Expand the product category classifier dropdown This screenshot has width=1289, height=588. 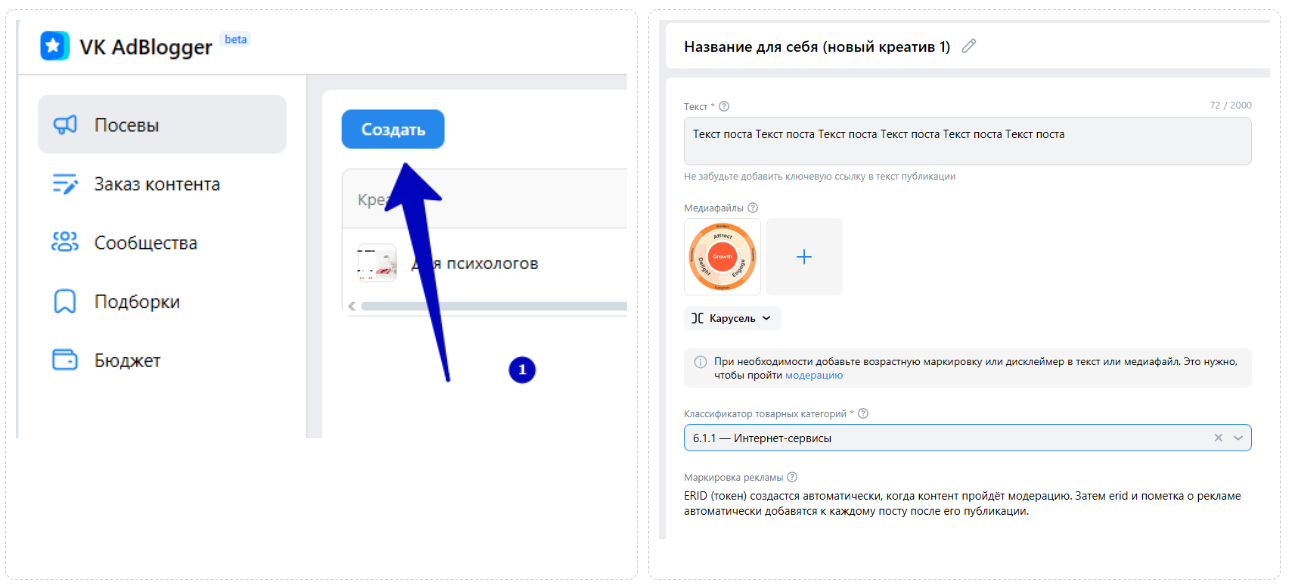[x=1238, y=438]
